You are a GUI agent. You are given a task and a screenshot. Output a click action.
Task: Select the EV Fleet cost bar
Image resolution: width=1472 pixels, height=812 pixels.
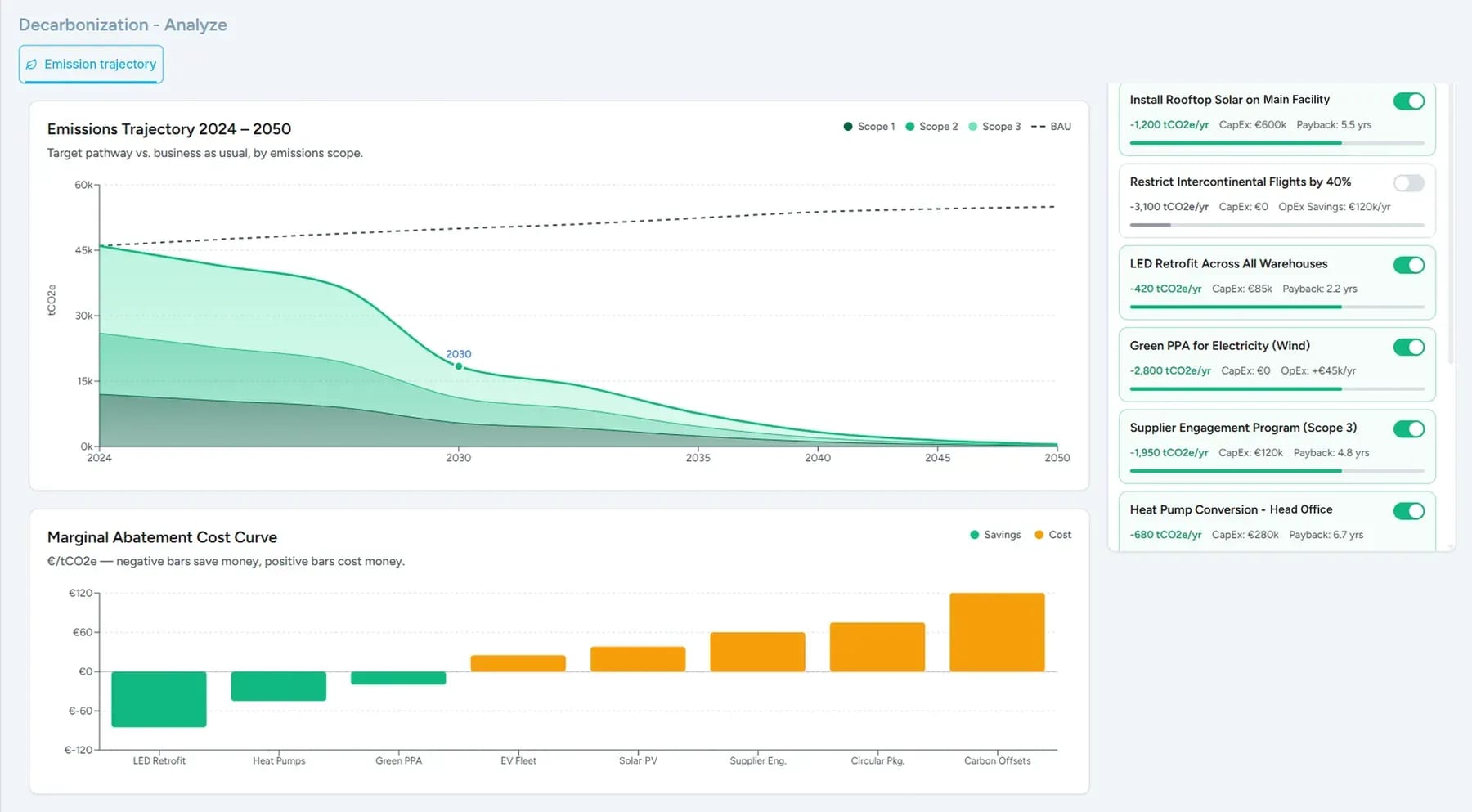coord(518,663)
